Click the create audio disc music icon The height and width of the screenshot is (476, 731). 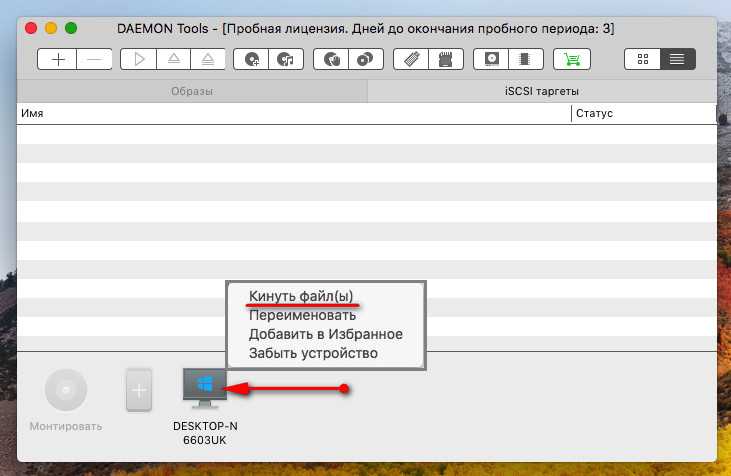[x=286, y=59]
